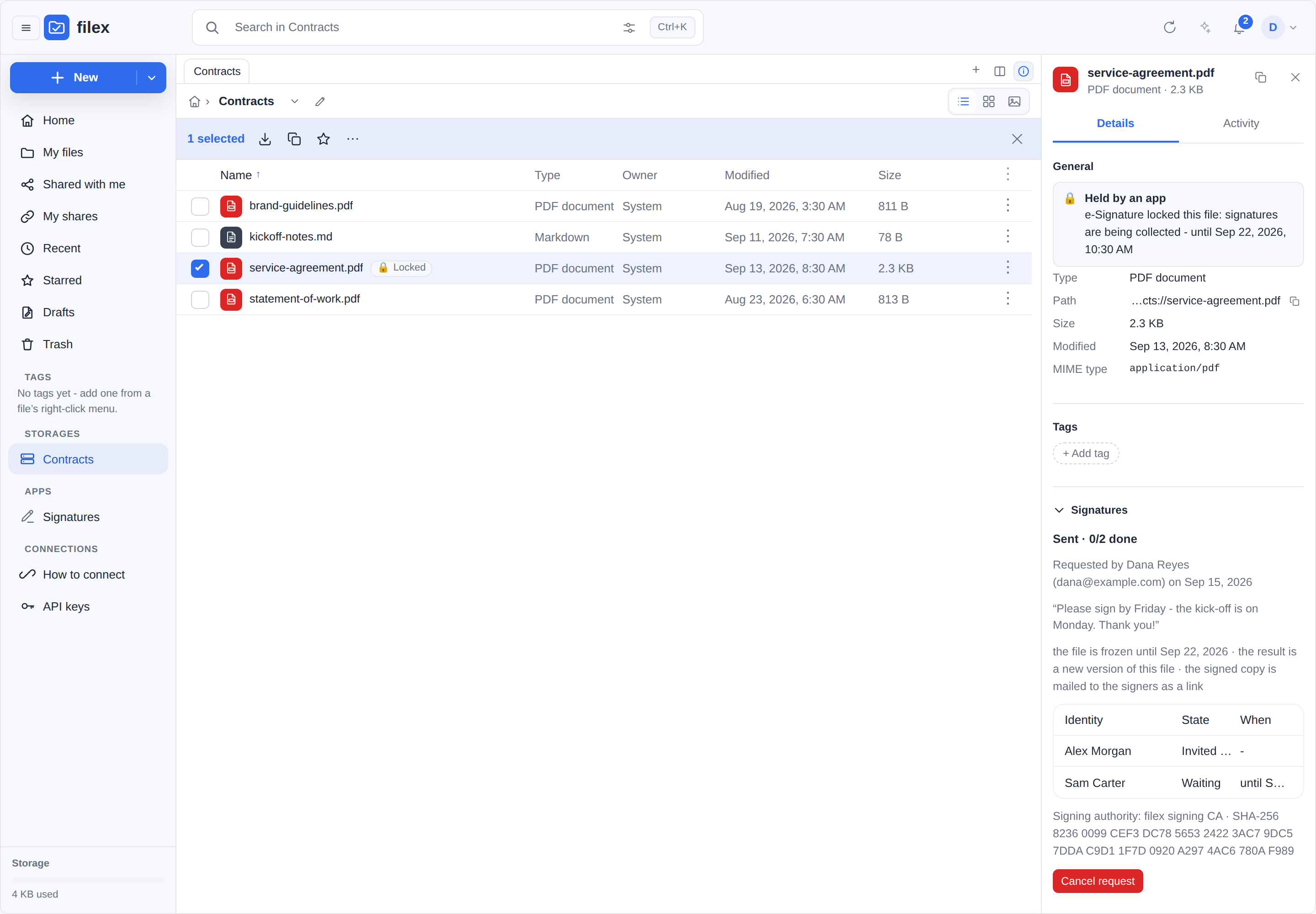1316x914 pixels.
Task: Uncheck the service-agreement.pdf checkbox
Action: (200, 269)
